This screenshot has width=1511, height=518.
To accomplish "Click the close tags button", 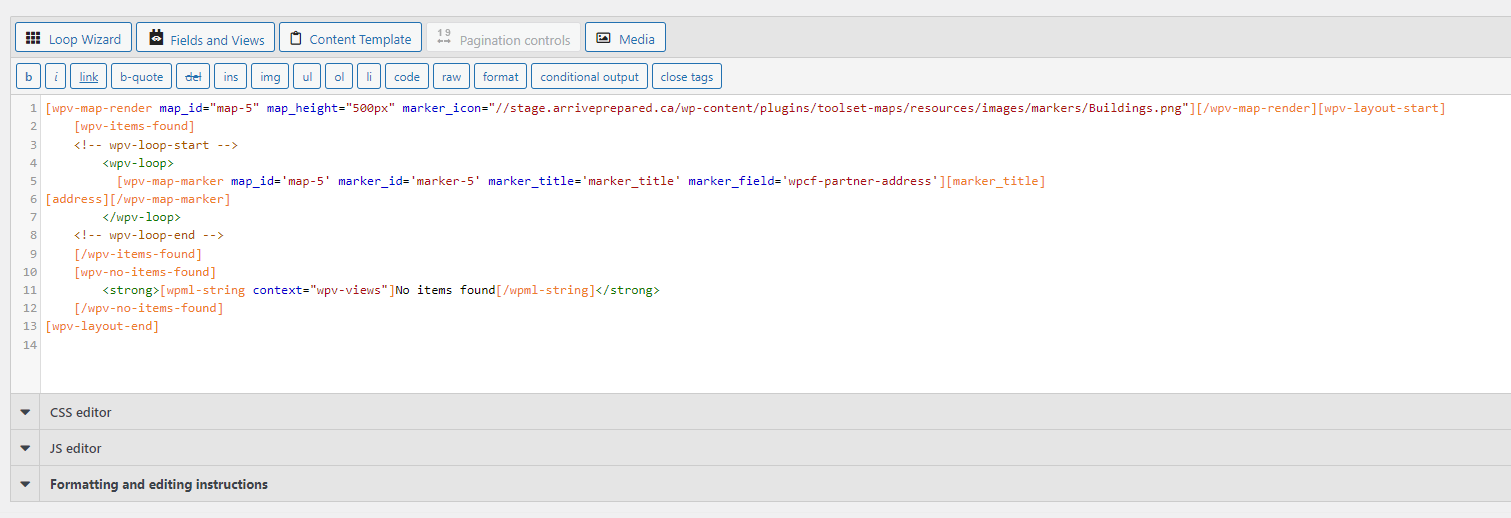I will pyautogui.click(x=686, y=76).
